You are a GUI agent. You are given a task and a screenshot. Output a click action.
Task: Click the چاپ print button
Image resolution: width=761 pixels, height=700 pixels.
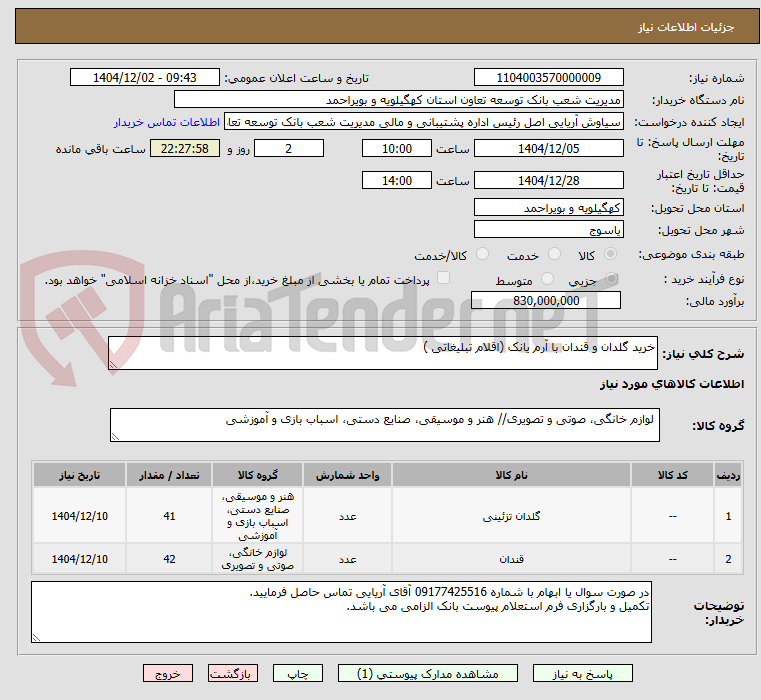[298, 673]
